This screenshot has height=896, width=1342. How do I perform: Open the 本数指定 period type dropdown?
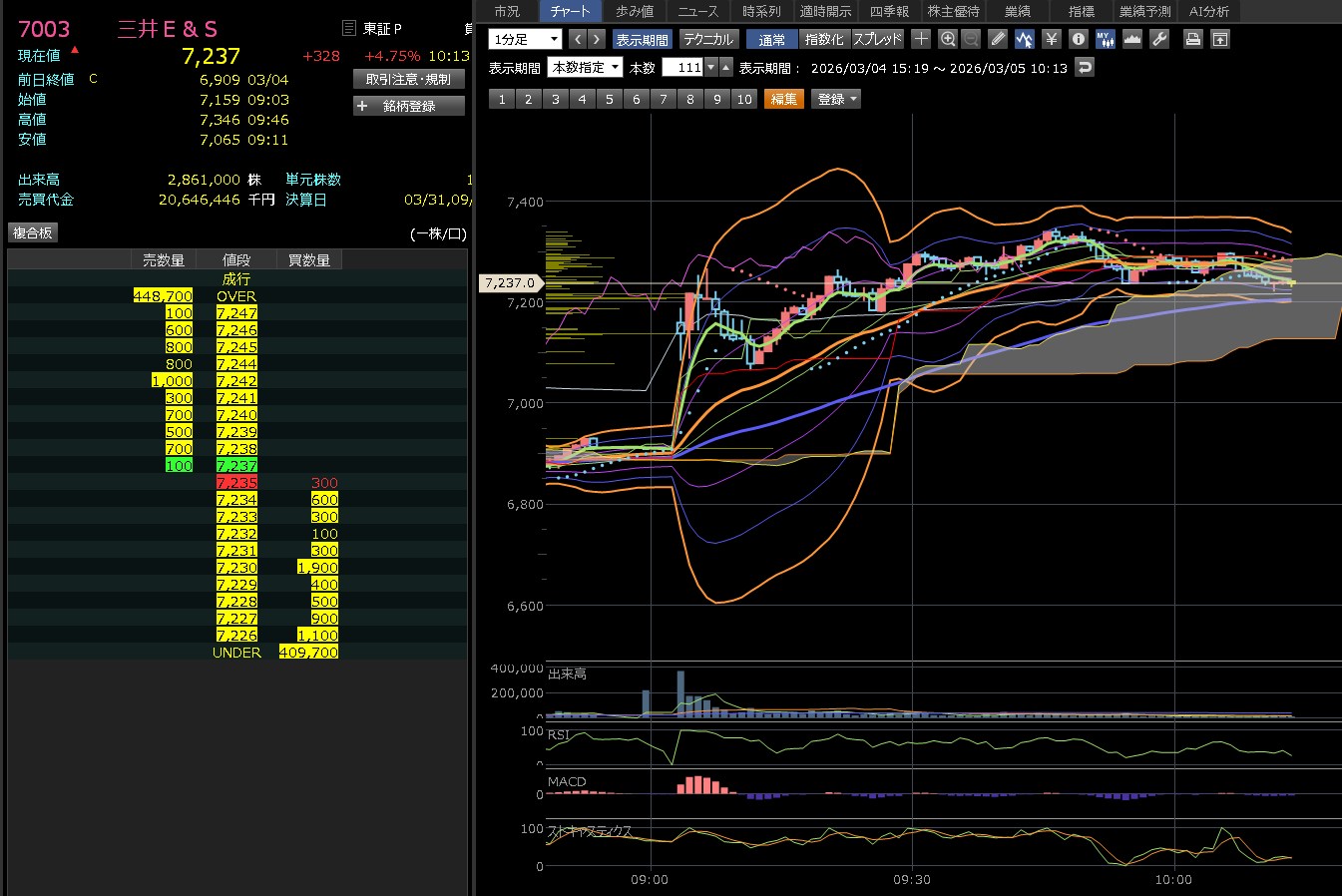click(586, 67)
